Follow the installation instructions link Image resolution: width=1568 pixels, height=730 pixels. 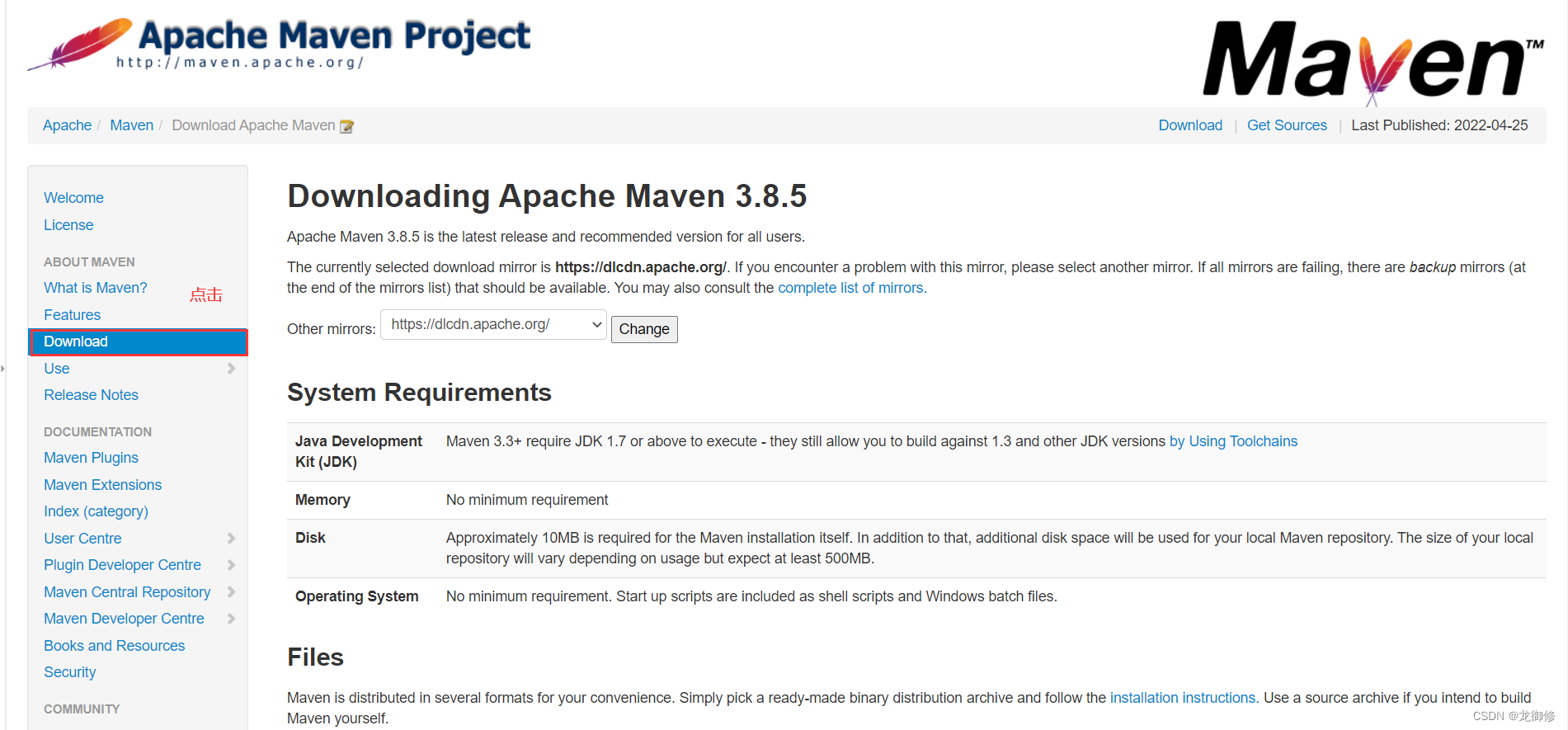tap(1184, 698)
